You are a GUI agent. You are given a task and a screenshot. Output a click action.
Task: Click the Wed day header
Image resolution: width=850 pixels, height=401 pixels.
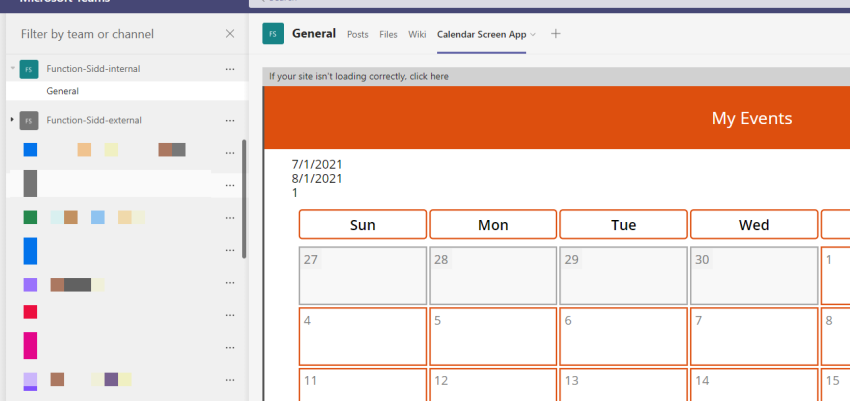click(x=754, y=224)
